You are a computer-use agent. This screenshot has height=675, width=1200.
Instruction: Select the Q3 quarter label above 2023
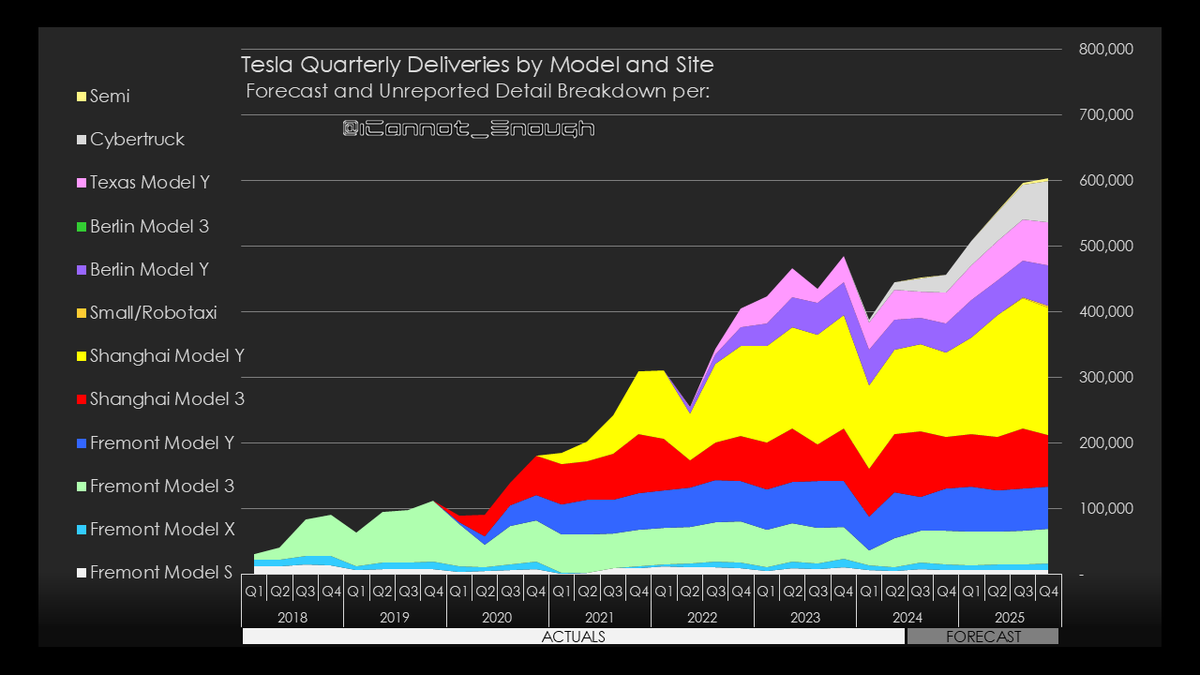tap(818, 591)
